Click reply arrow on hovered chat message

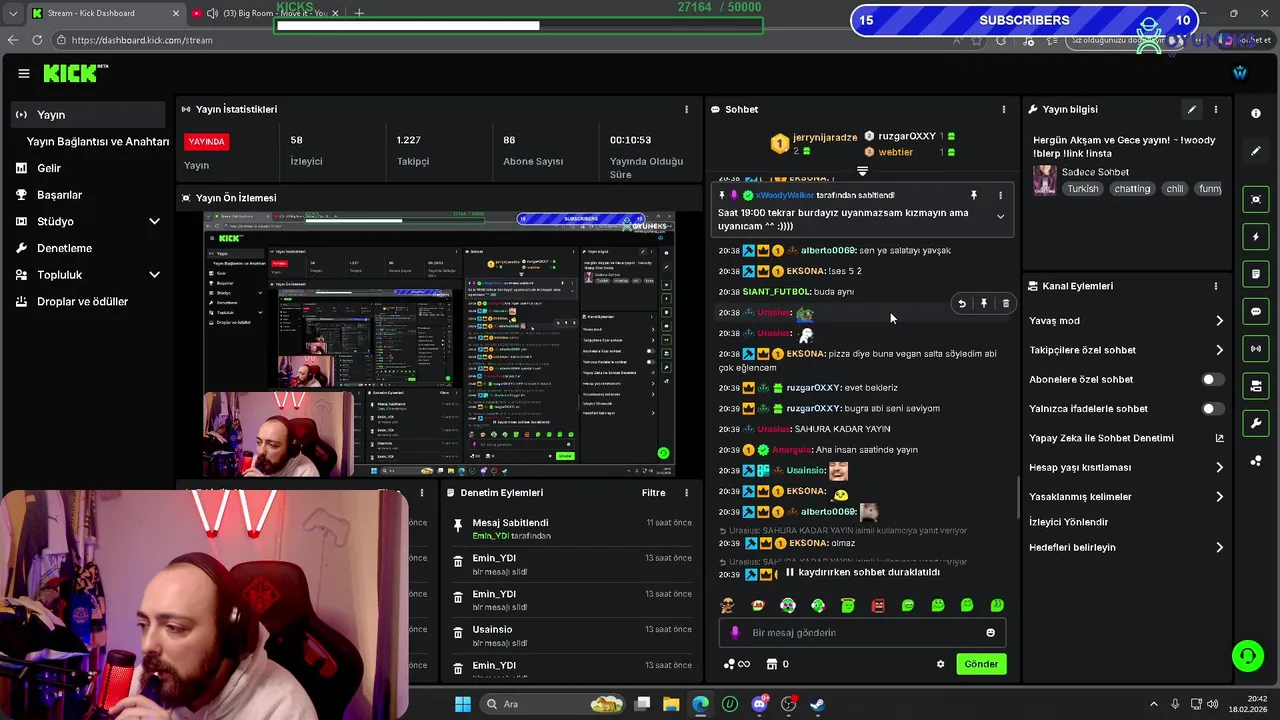click(x=962, y=303)
